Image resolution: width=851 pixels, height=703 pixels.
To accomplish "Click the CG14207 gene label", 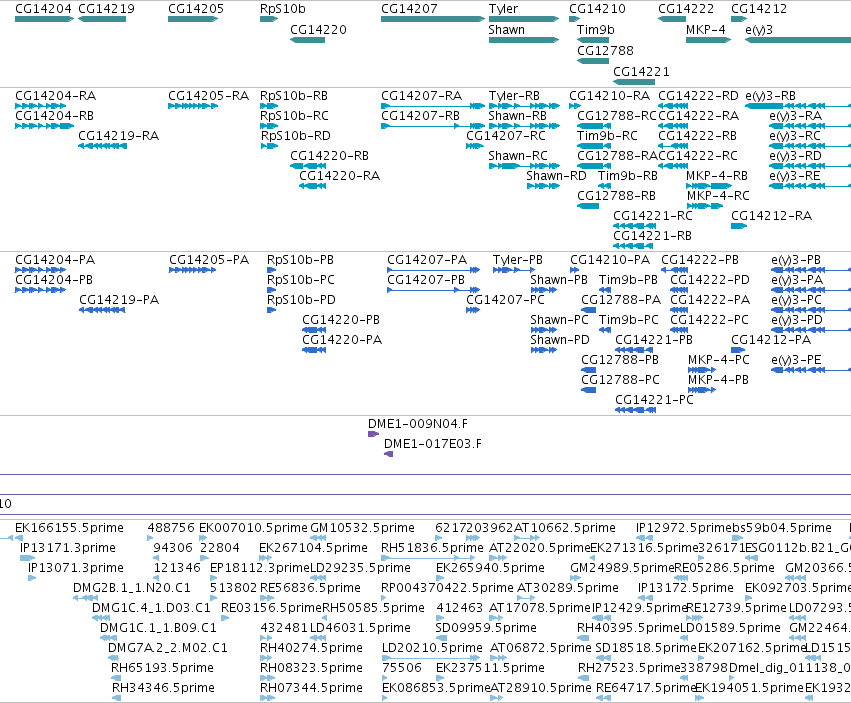I will pos(409,9).
